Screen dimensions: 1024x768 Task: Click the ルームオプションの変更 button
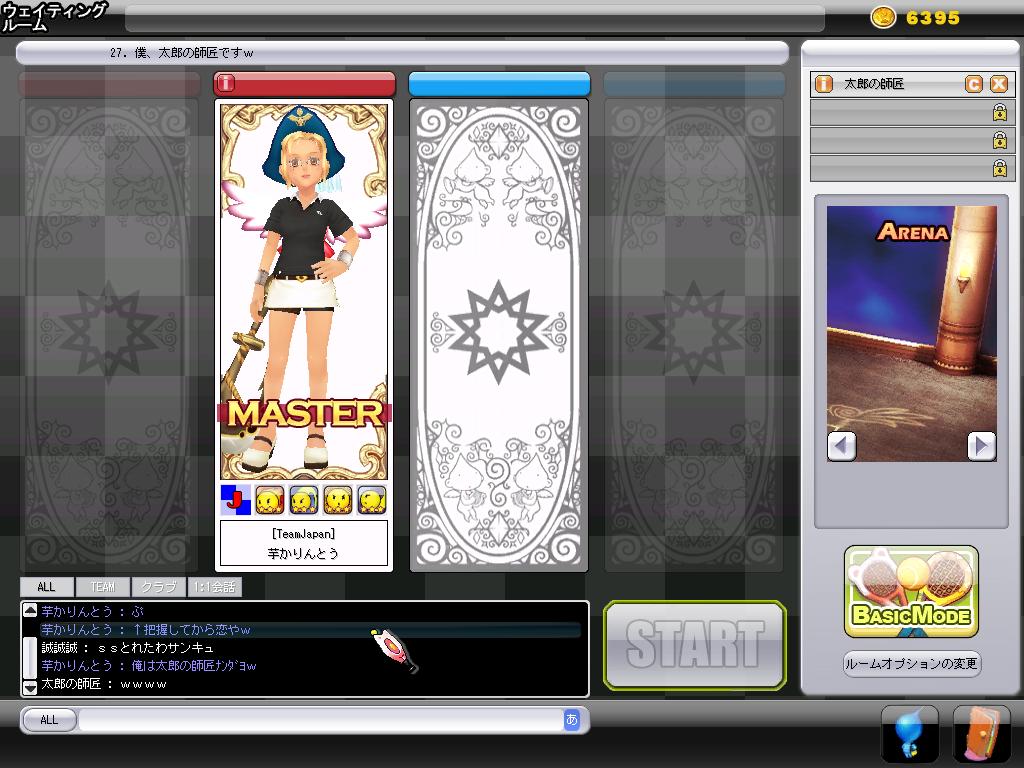911,664
